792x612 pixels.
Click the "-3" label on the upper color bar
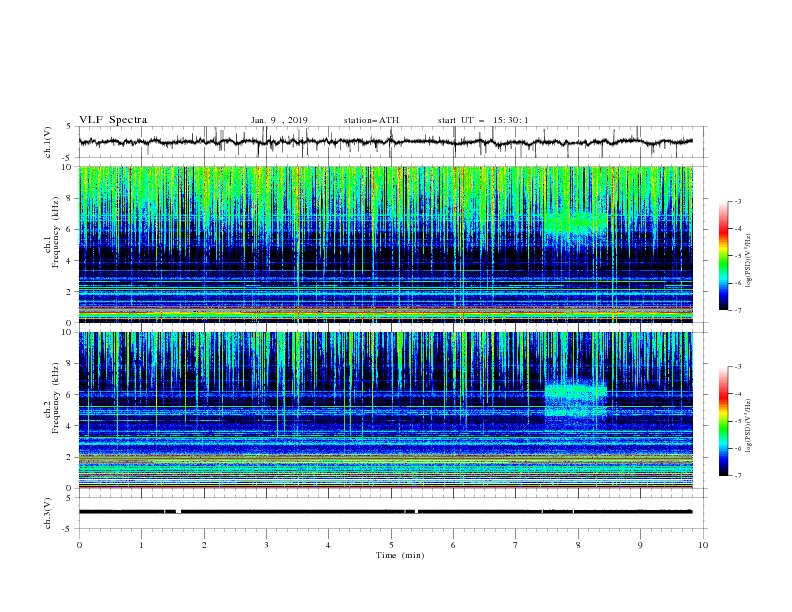(x=737, y=201)
